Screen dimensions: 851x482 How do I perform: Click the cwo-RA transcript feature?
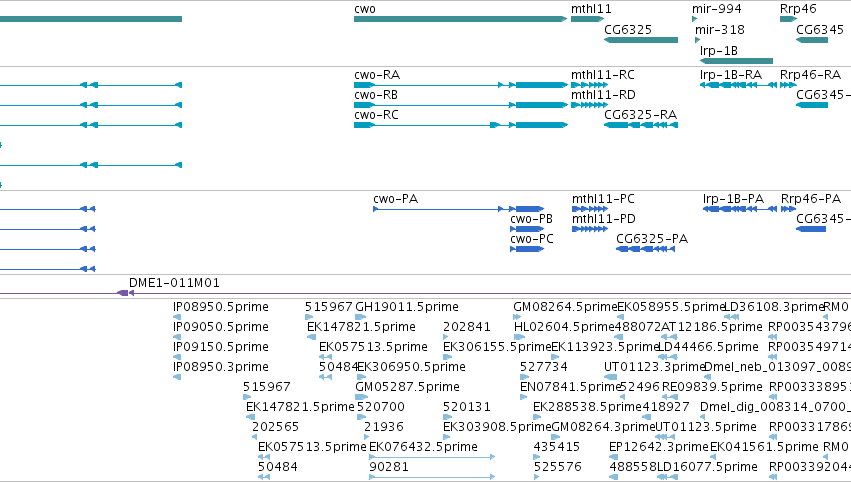click(x=461, y=85)
